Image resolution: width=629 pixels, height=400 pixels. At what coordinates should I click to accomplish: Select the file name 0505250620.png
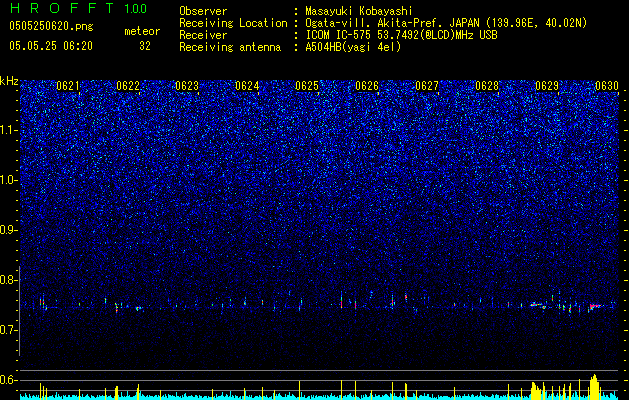pyautogui.click(x=51, y=26)
